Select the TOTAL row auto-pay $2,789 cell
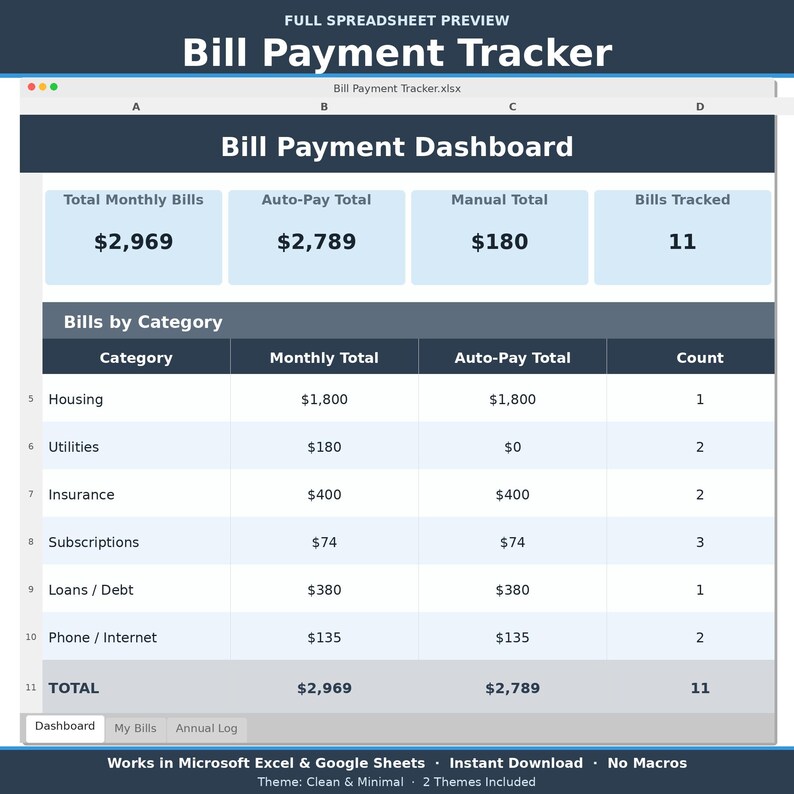794x794 pixels. (512, 687)
